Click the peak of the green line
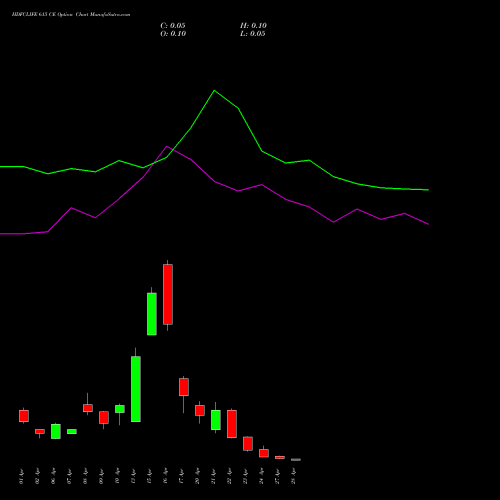 [214, 90]
